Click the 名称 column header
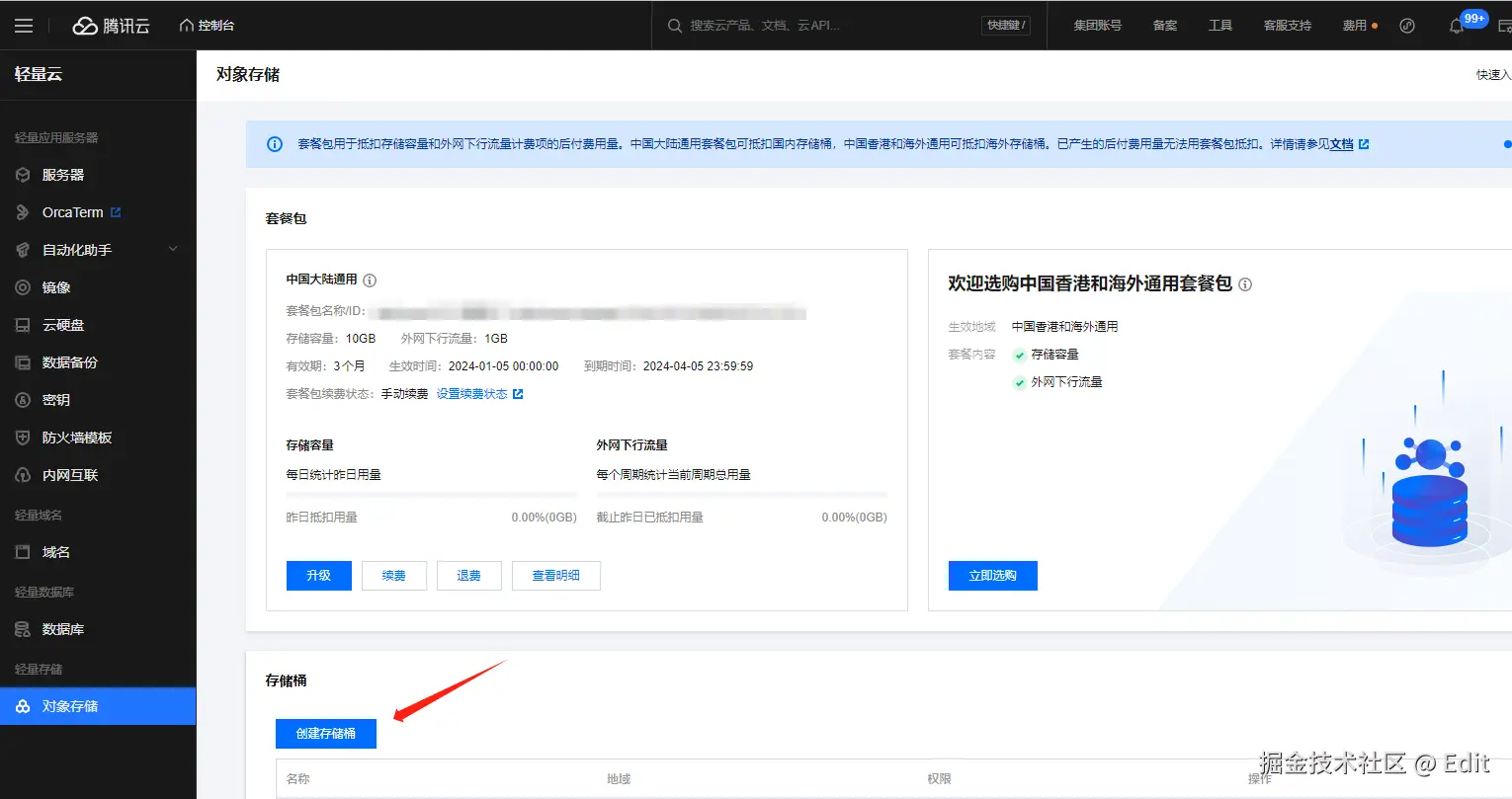This screenshot has width=1512, height=799. 298,779
